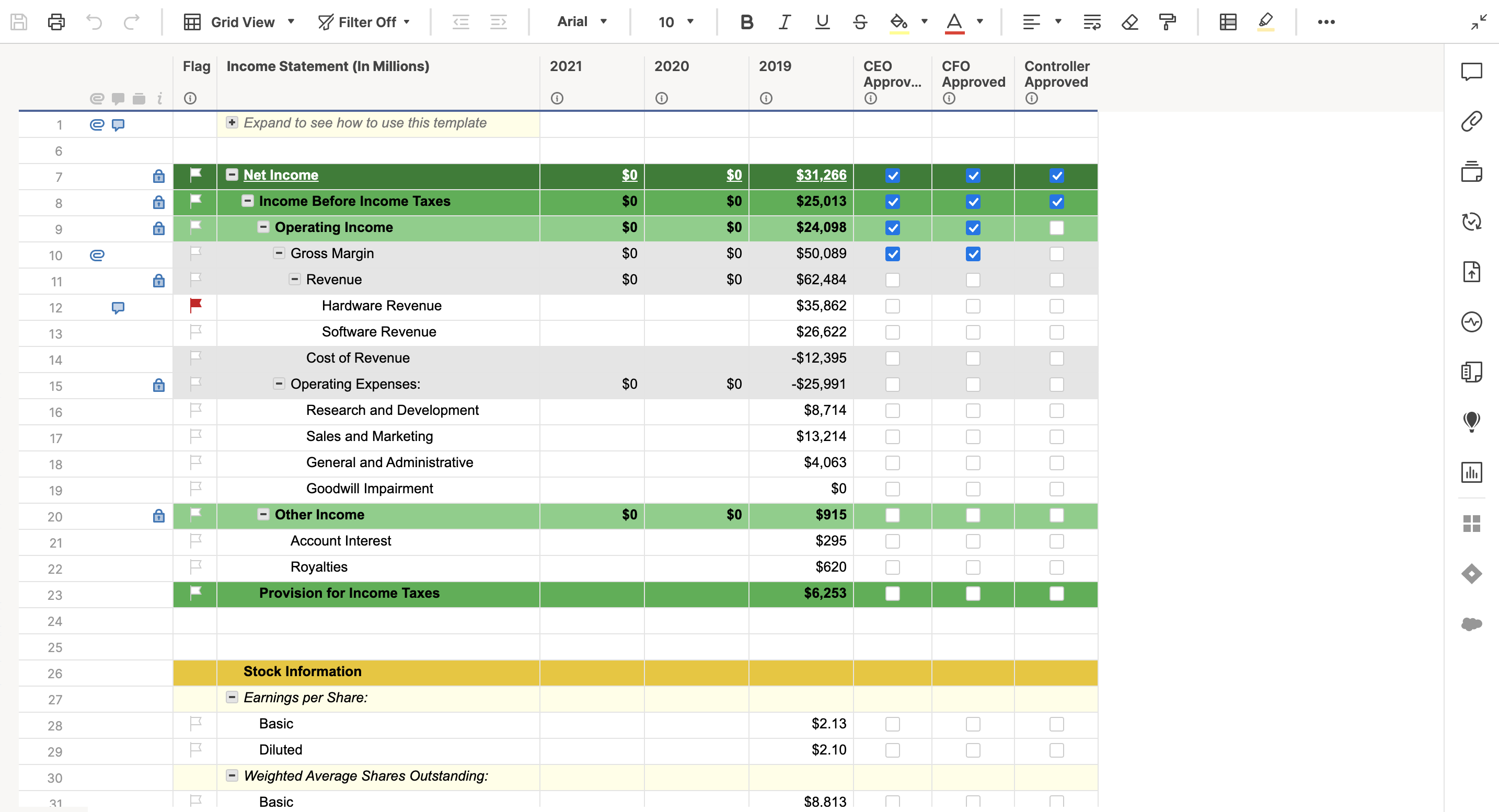Open the font size 10 dropdown
The width and height of the screenshot is (1499, 812).
(675, 22)
